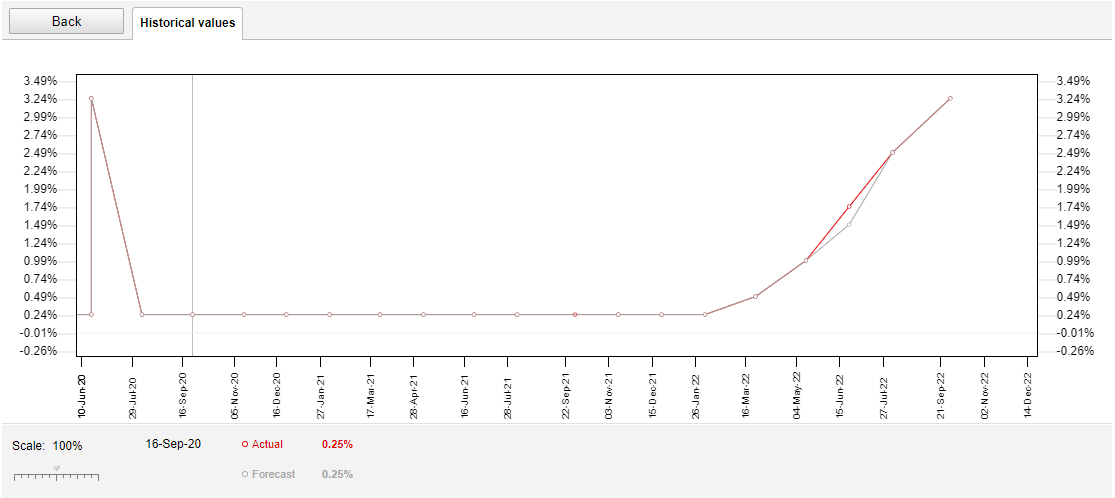The width and height of the screenshot is (1115, 498).
Task: Select the final 3.24% point at 21-Sep-22
Action: click(x=950, y=99)
